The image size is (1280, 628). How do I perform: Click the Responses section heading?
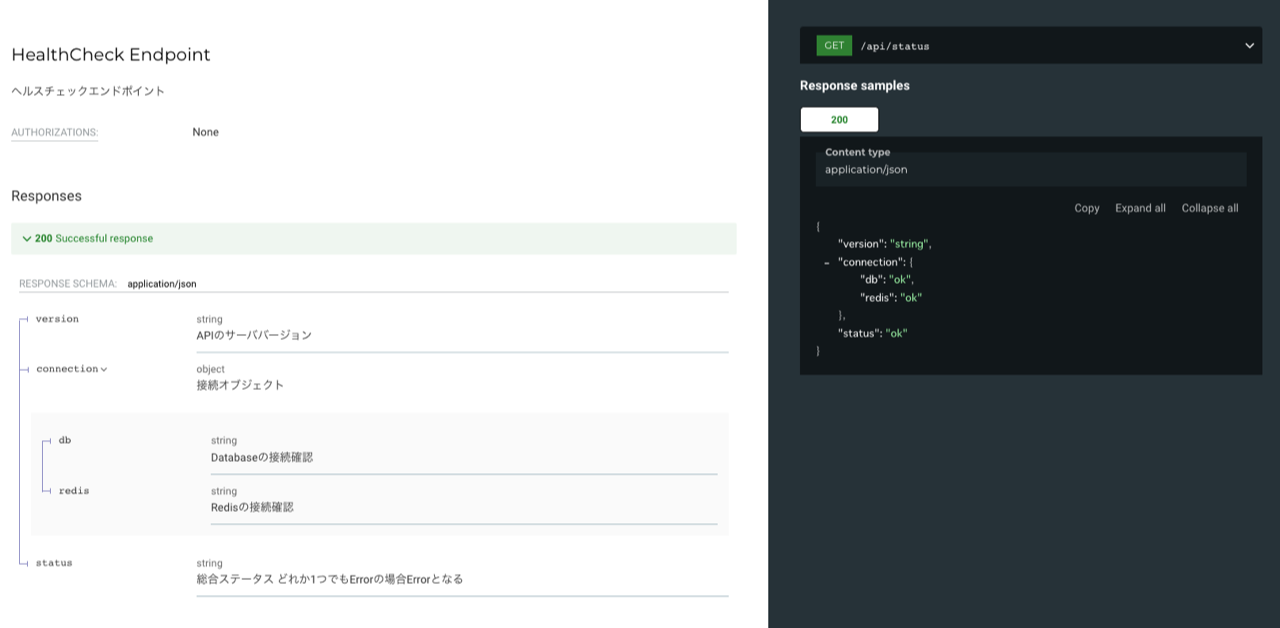tap(46, 195)
